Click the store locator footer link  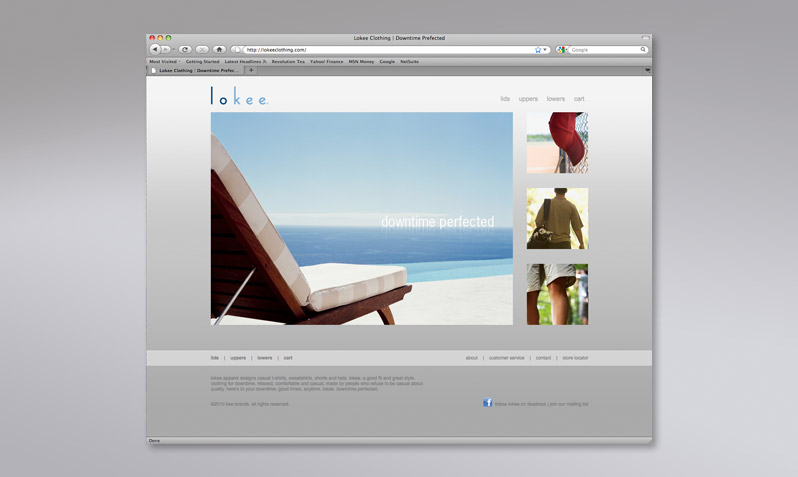pos(575,357)
